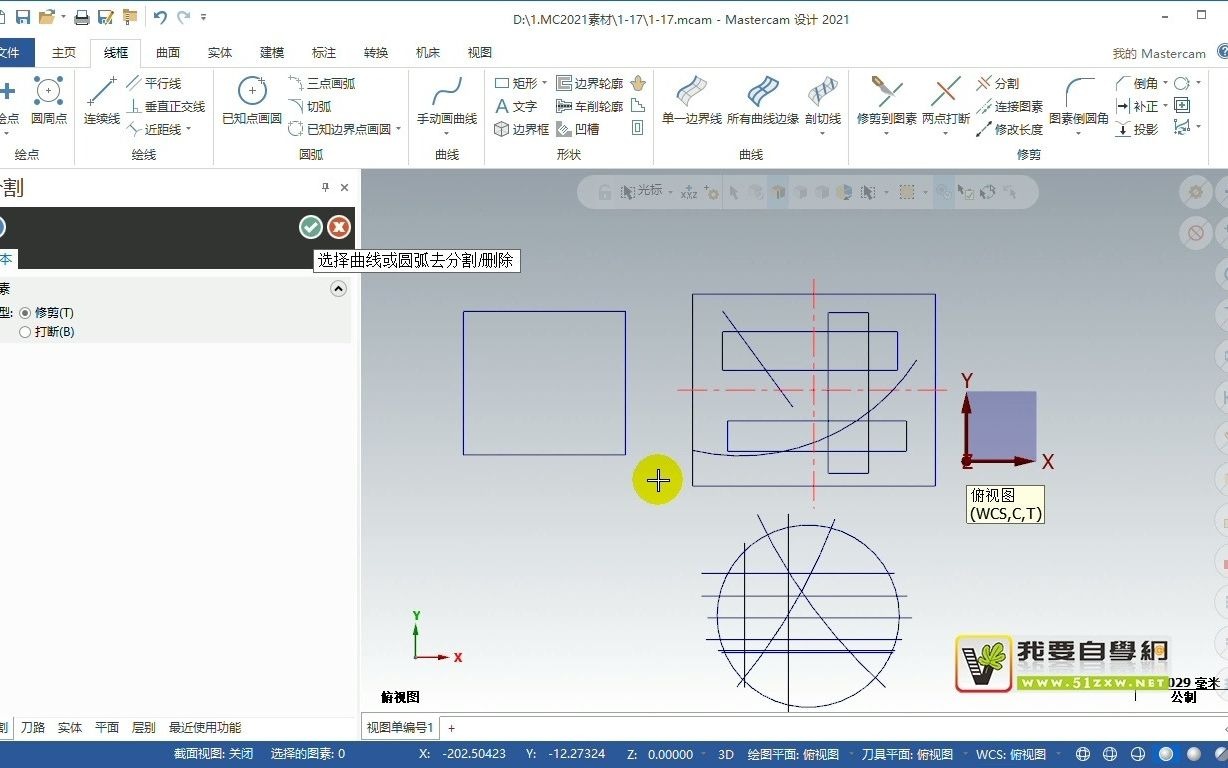The image size is (1228, 768).
Task: Choose the 切弧 tangent arc tool
Action: coord(310,106)
